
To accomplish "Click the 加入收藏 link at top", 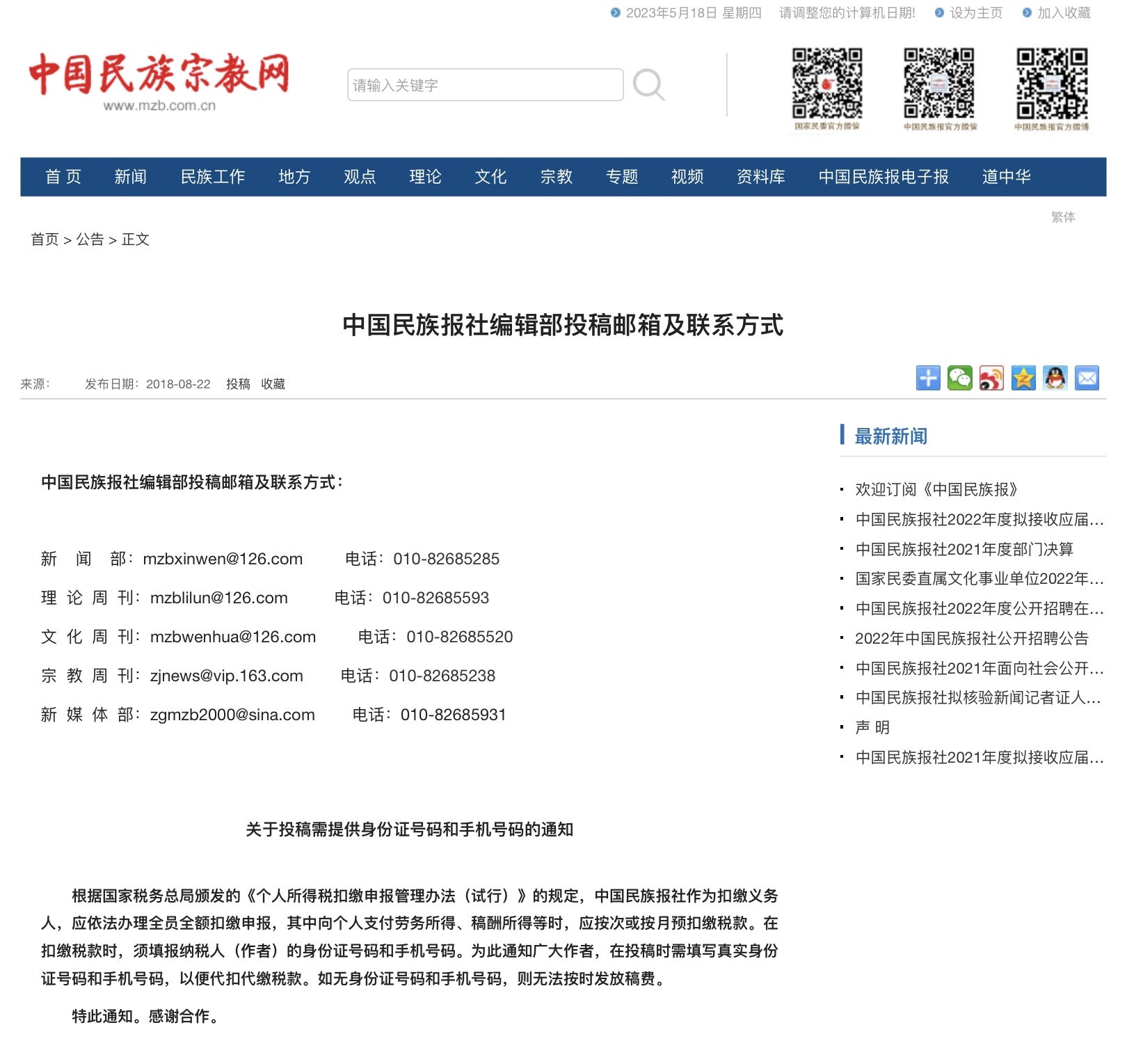I will click(x=1064, y=13).
